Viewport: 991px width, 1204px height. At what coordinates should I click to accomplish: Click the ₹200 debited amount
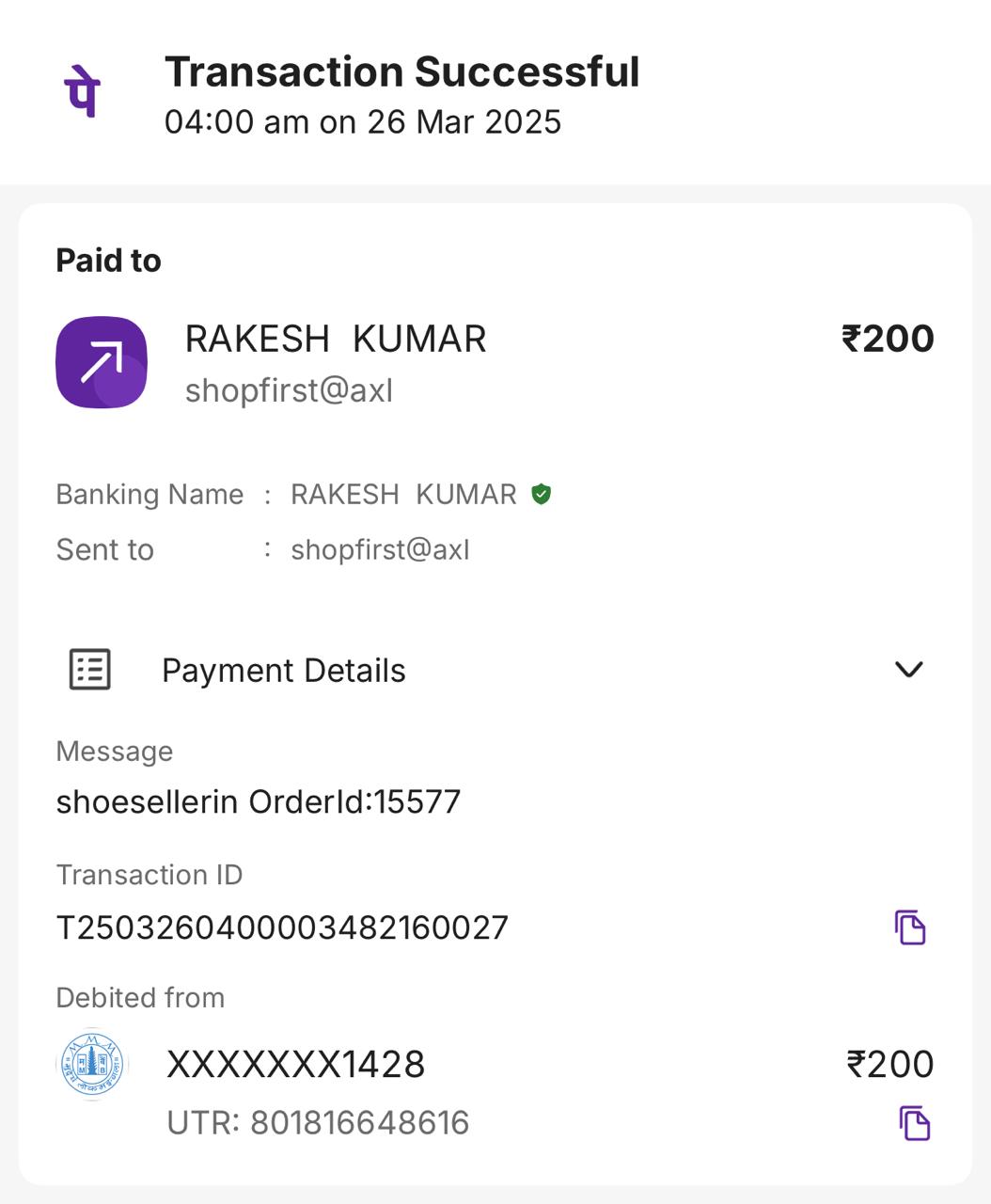point(890,1065)
